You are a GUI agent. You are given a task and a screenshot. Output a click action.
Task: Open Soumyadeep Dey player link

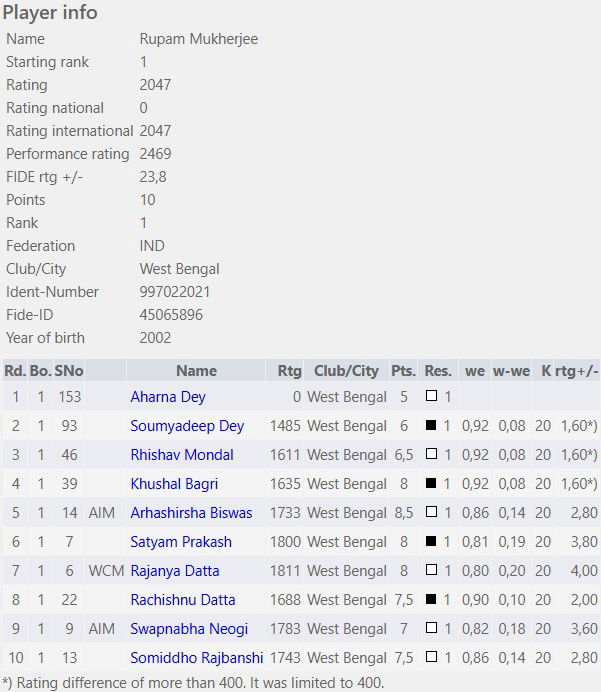click(x=187, y=426)
